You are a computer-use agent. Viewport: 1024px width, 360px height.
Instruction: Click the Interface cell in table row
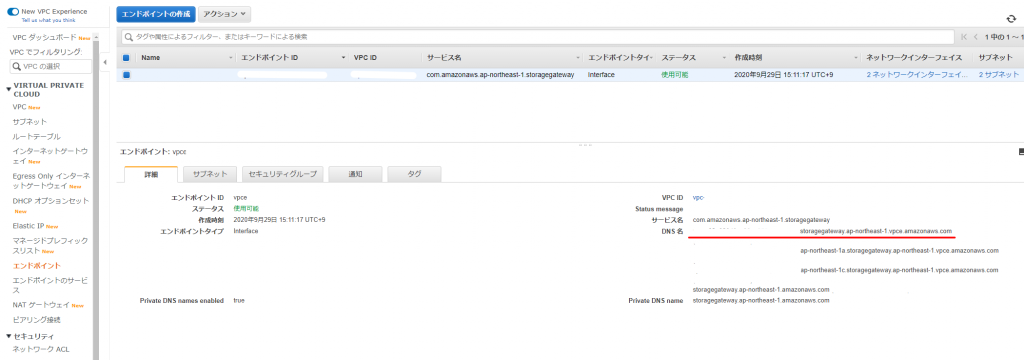tap(601, 74)
